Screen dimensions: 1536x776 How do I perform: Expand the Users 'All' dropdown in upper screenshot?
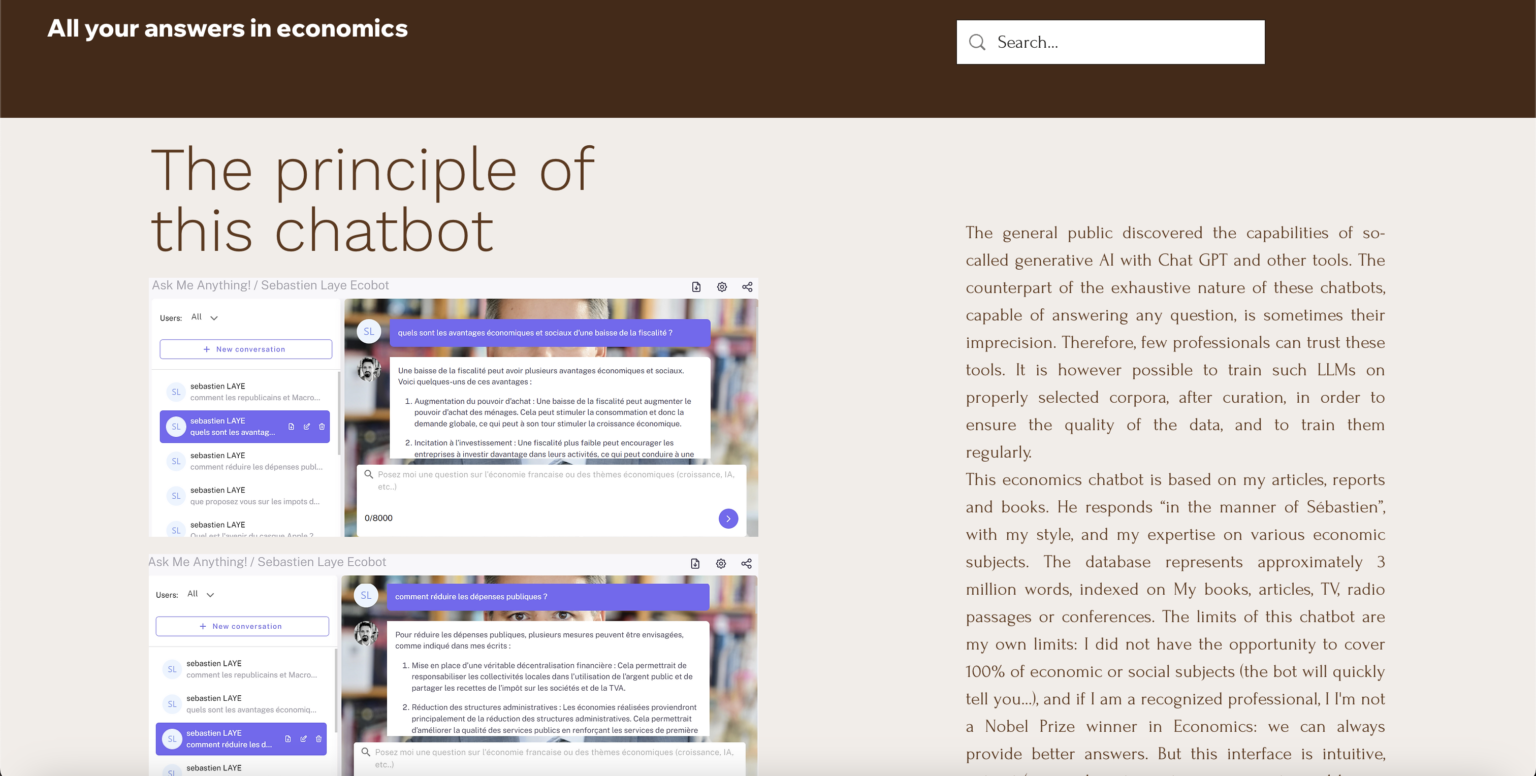(x=204, y=318)
